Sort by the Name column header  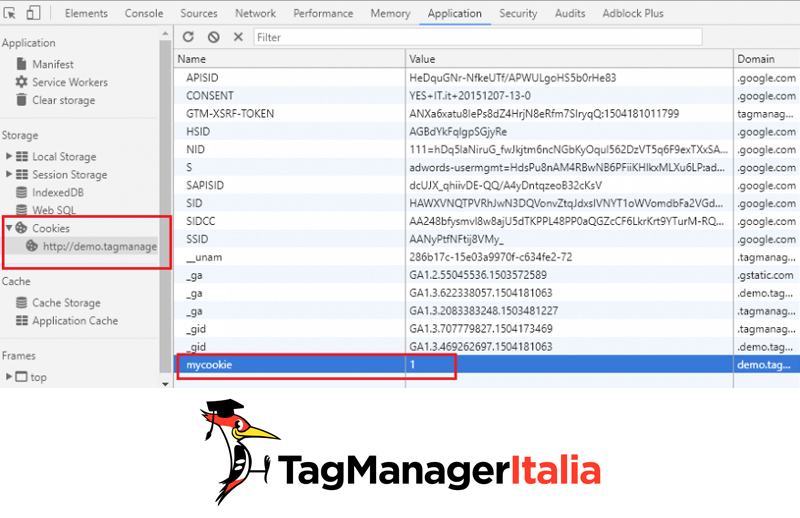[289, 59]
